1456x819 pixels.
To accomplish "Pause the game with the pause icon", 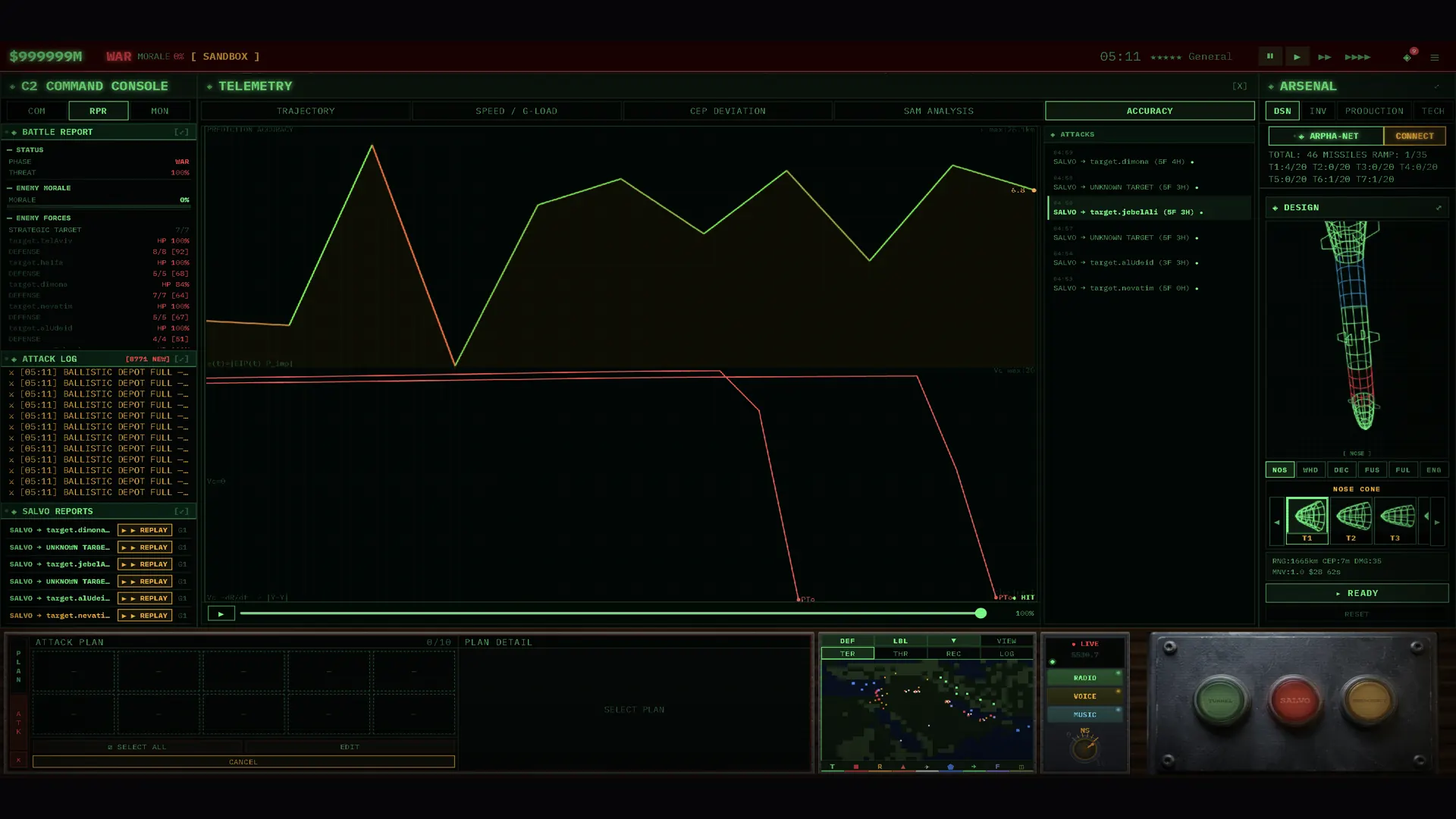I will (1270, 56).
